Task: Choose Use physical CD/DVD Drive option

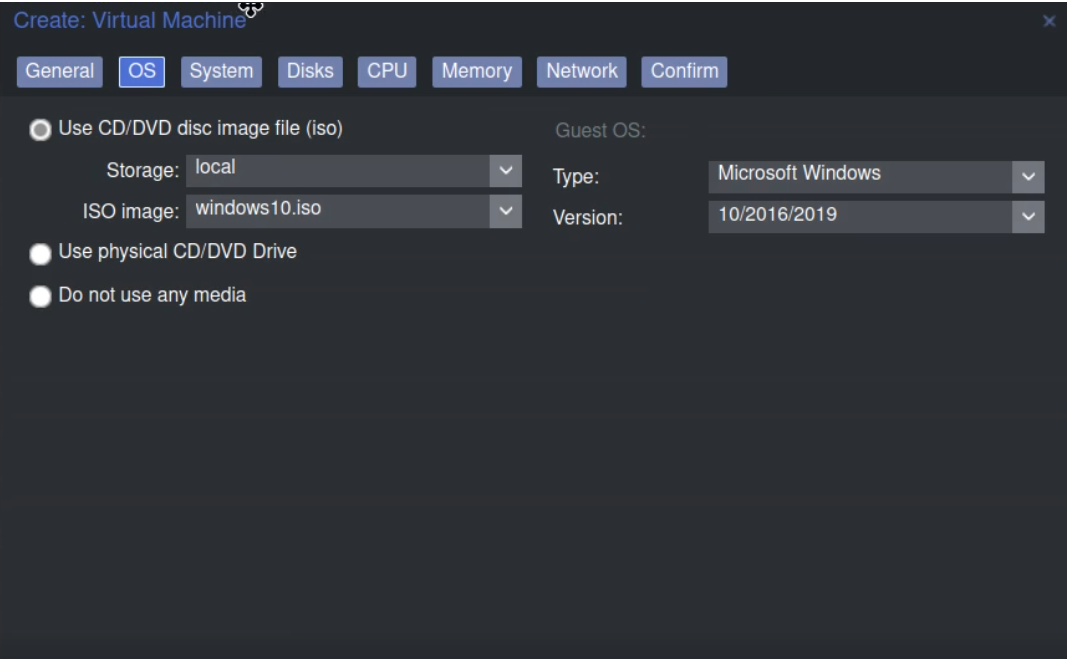Action: 40,254
